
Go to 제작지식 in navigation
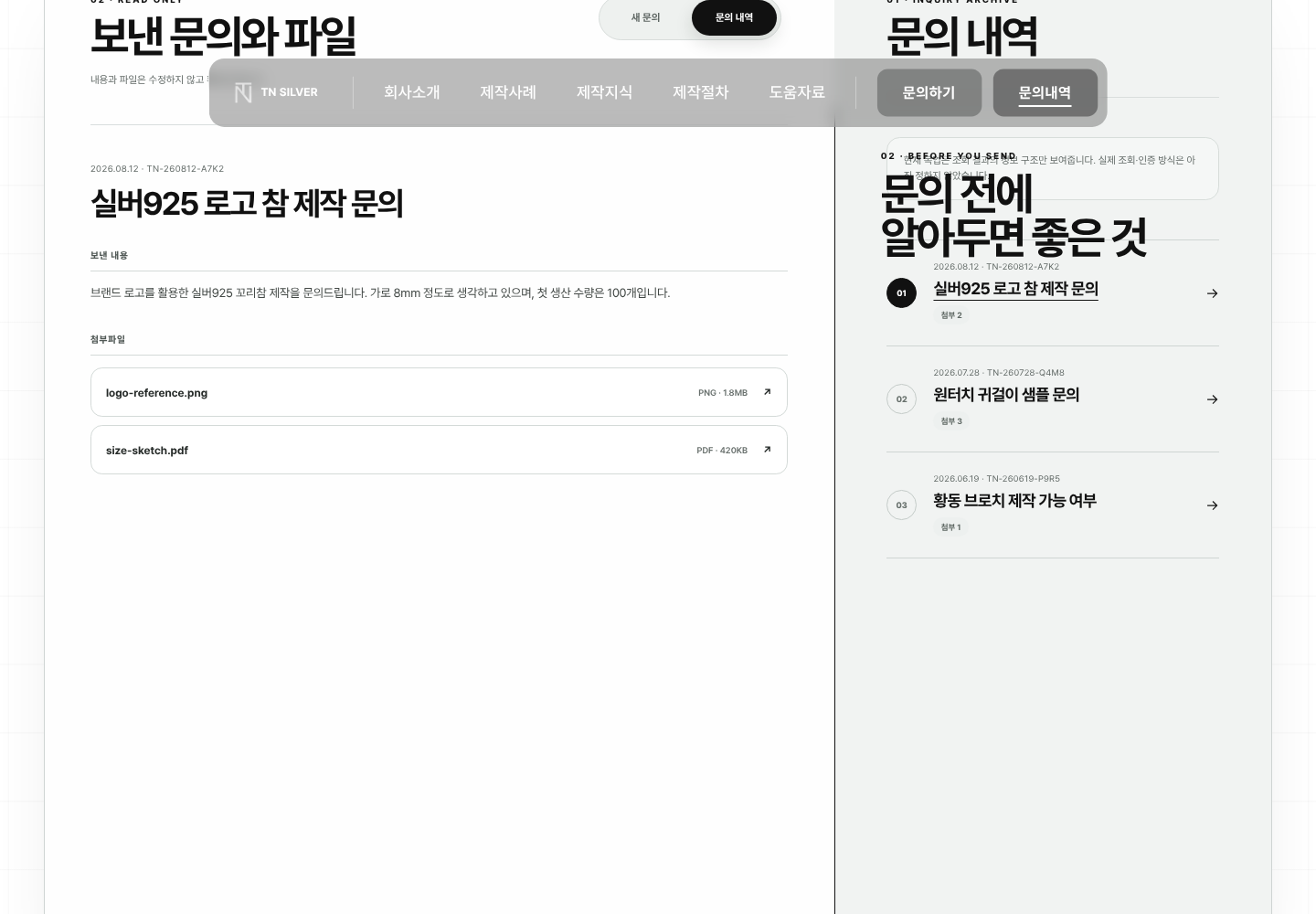pyautogui.click(x=604, y=92)
